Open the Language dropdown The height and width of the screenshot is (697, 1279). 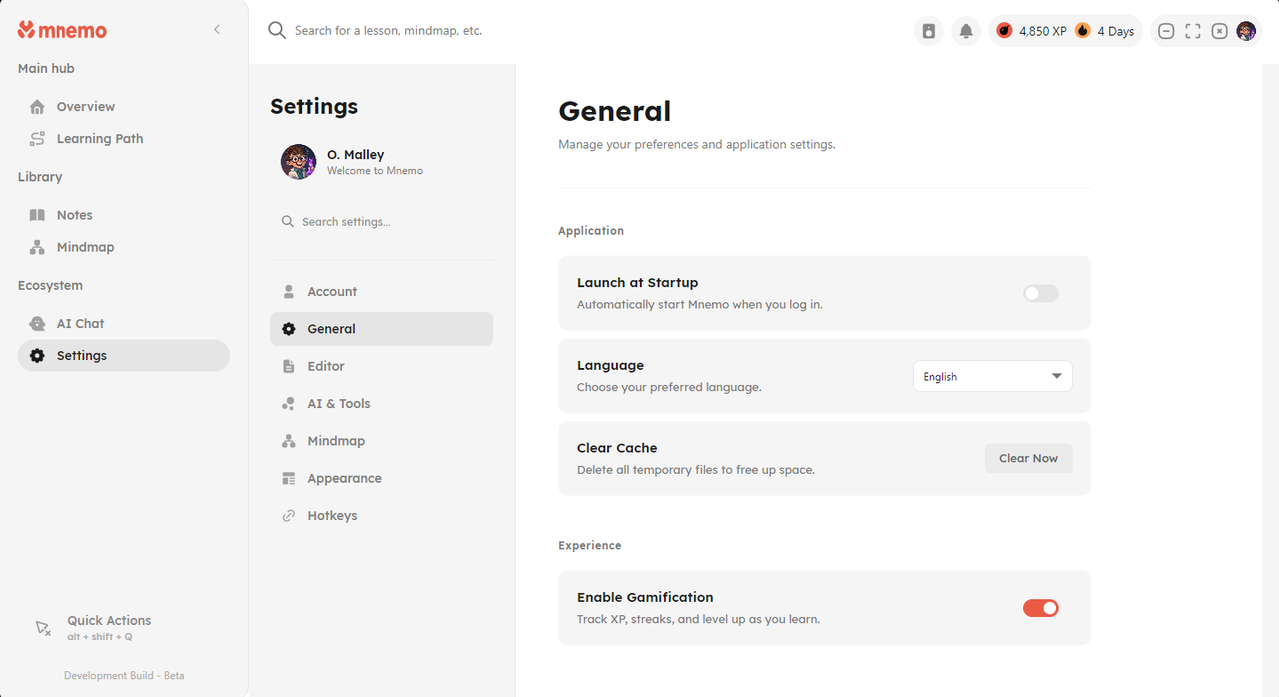[992, 376]
